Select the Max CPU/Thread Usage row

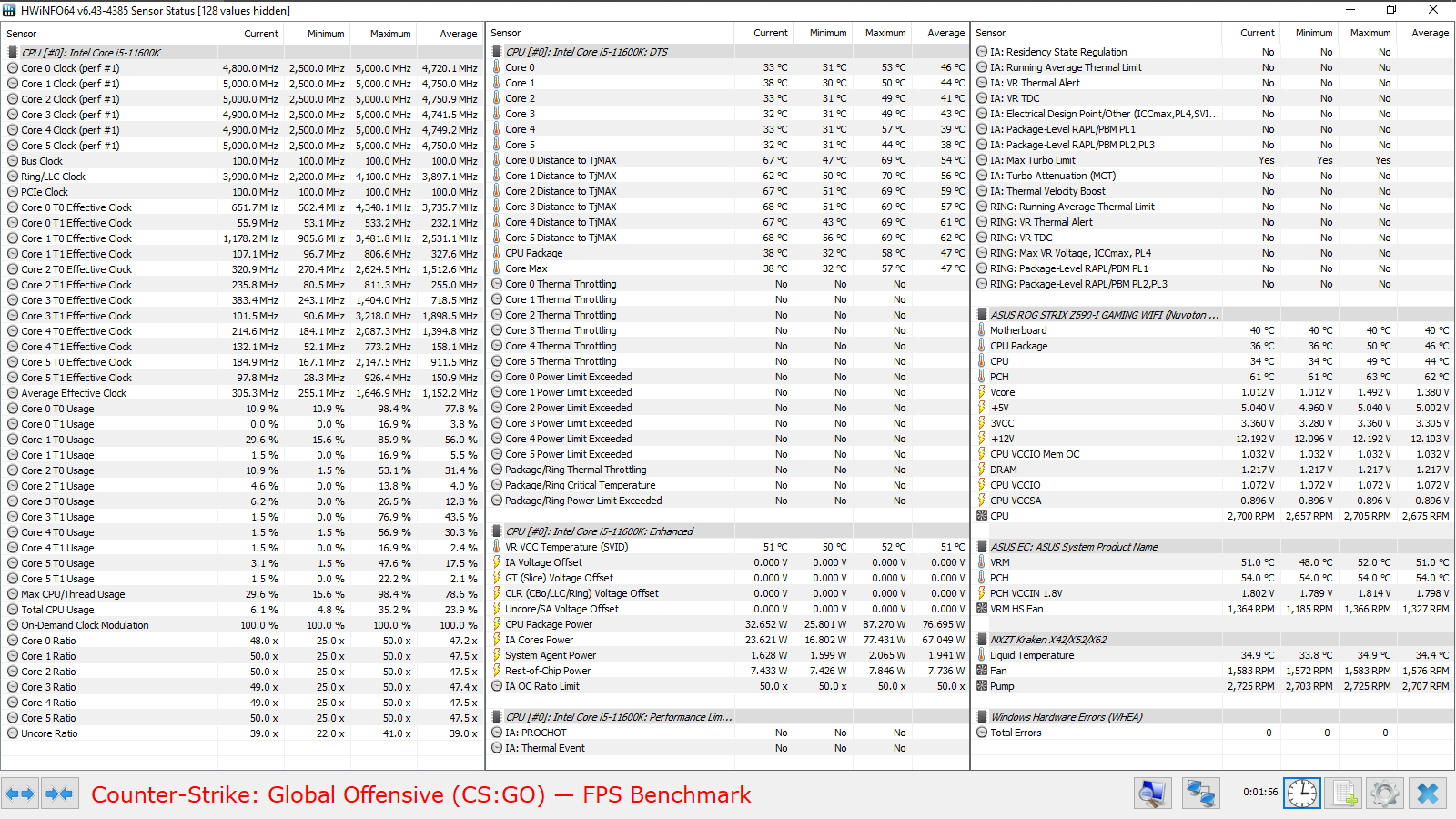pos(242,594)
